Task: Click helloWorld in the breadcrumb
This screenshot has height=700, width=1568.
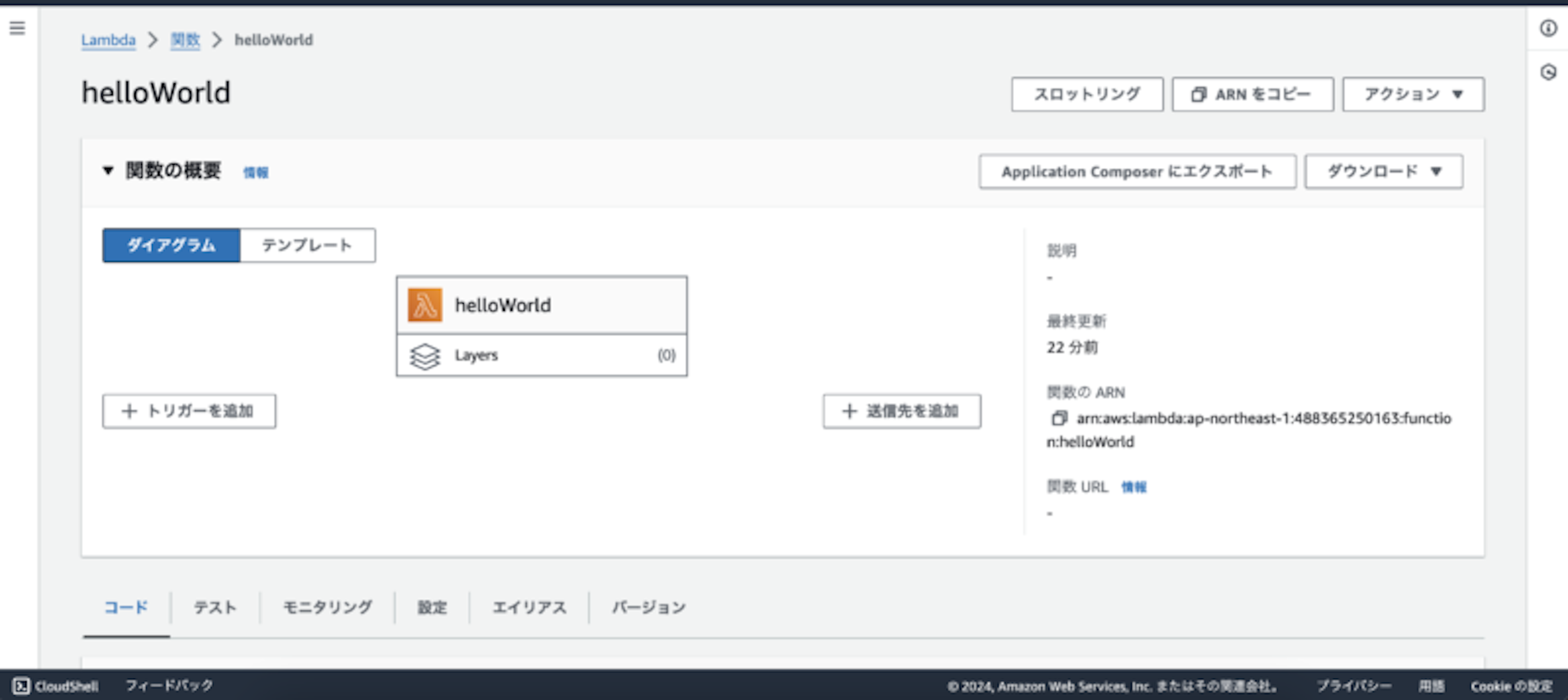Action: [274, 40]
